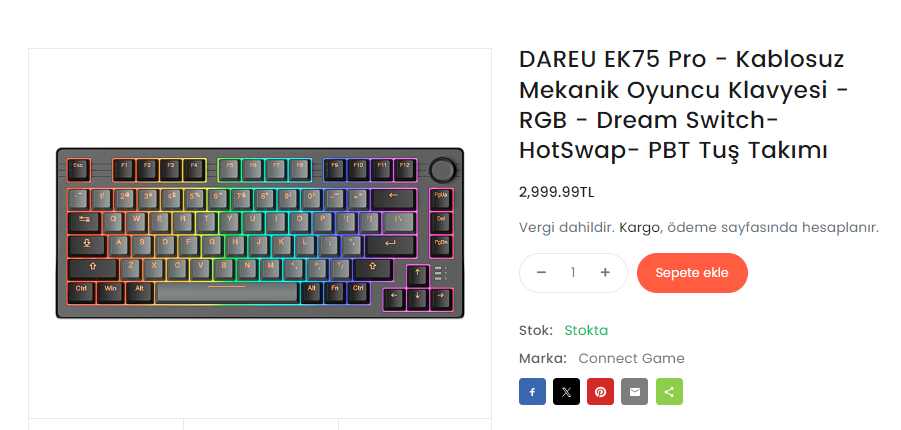This screenshot has width=901, height=430.
Task: Share product on Facebook
Action: 532,391
